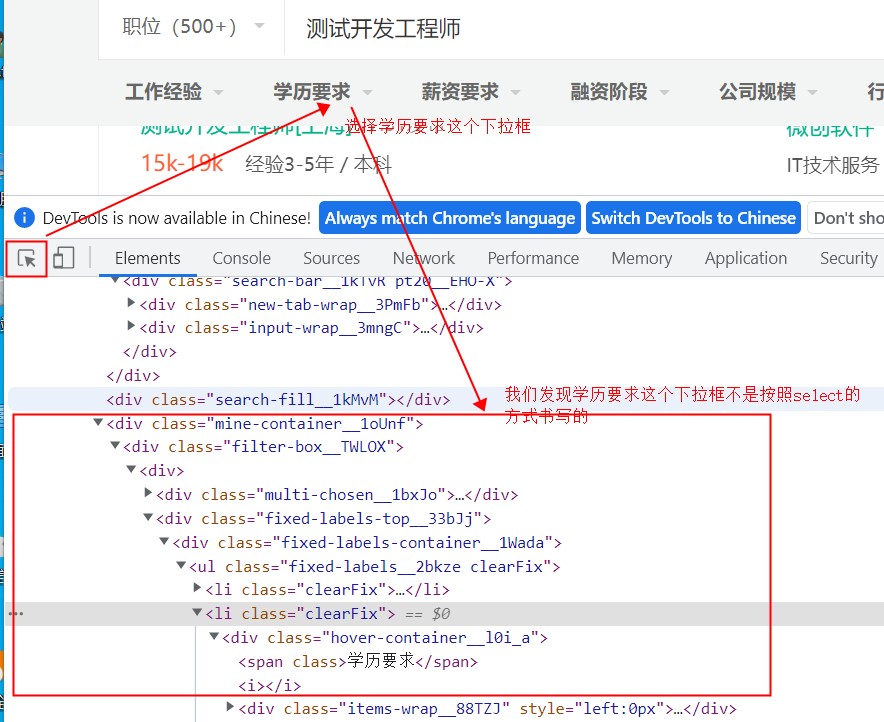Collapse the mine-container__1oUnf div node

[x=98, y=422]
